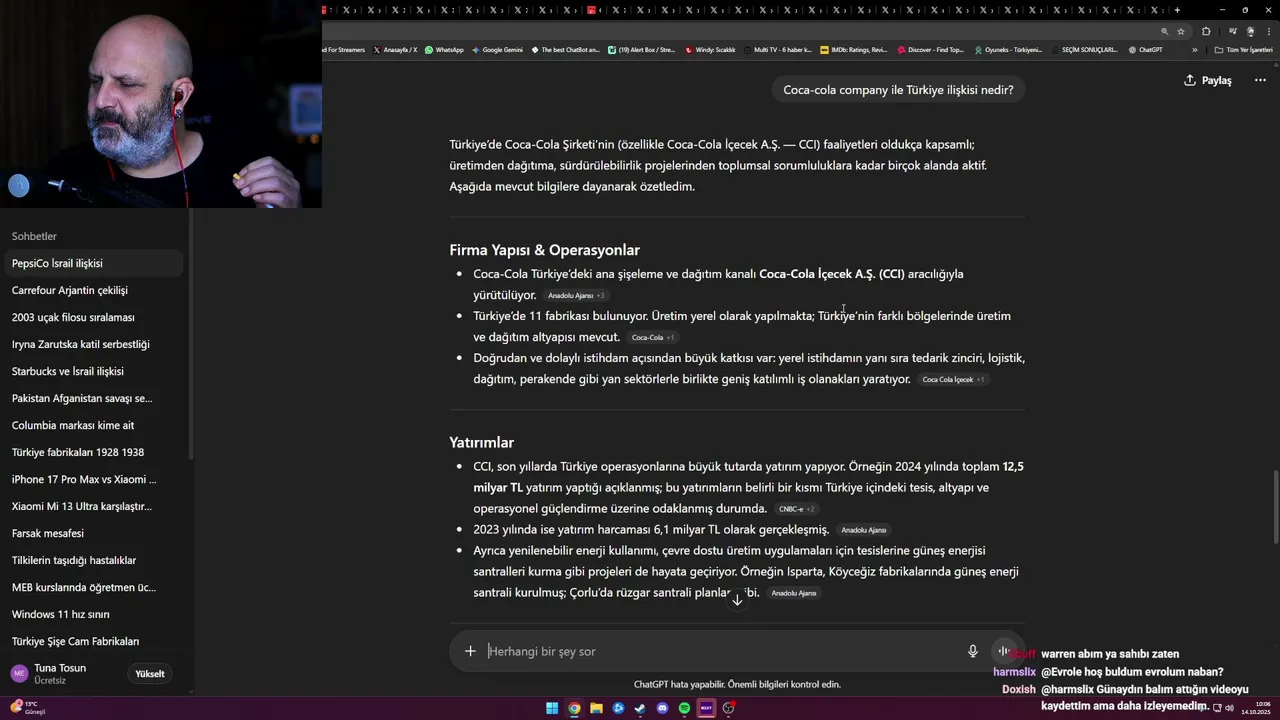Open the WhatsApp bookmark
The width and height of the screenshot is (1280, 720).
coord(444,49)
